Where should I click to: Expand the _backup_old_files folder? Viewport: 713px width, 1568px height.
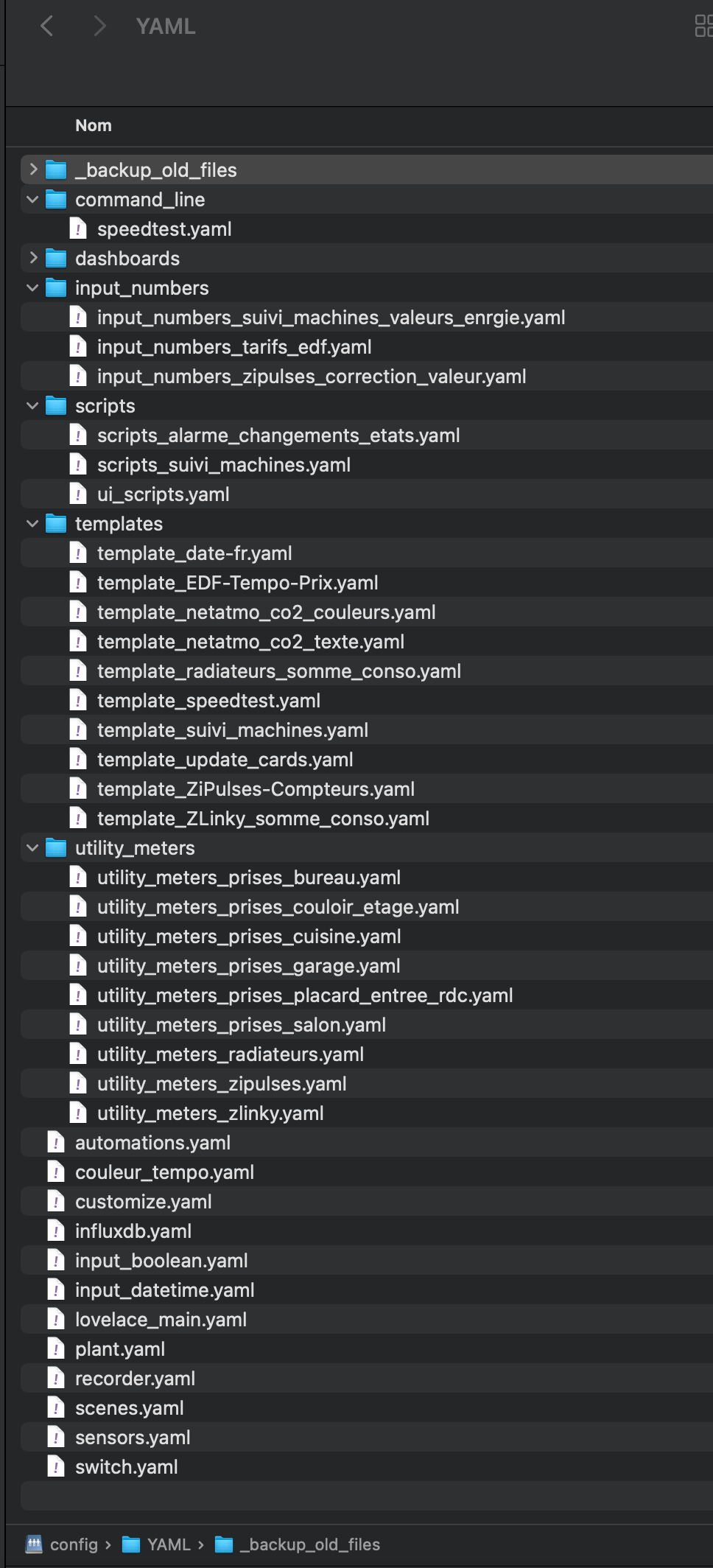pyautogui.click(x=33, y=170)
